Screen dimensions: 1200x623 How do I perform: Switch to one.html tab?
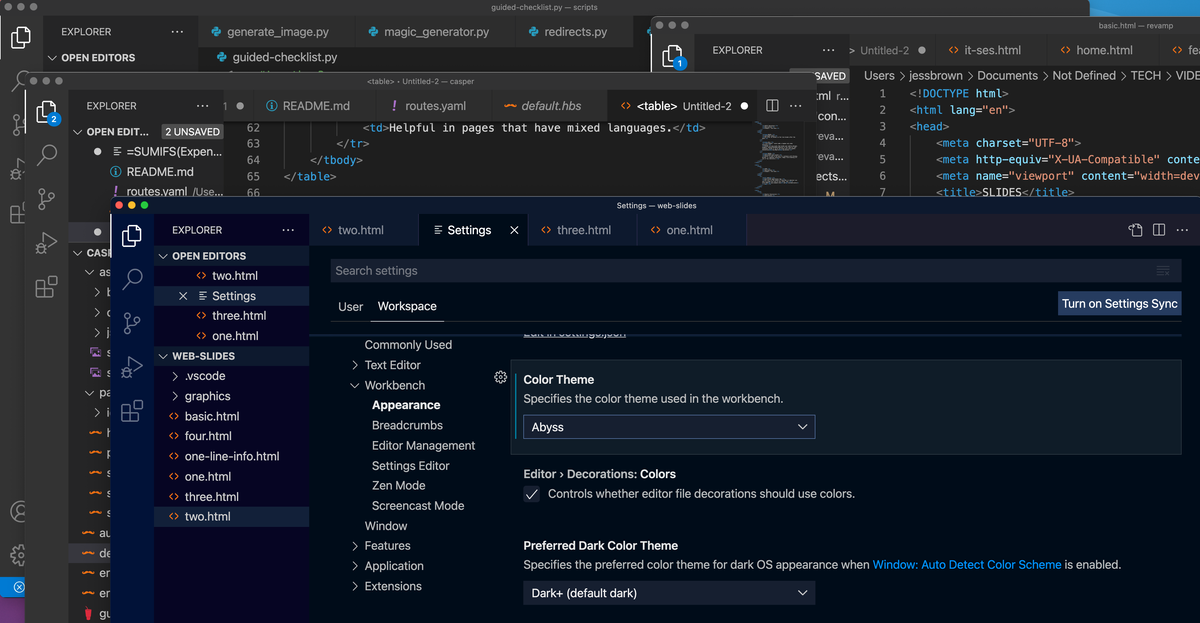coord(689,230)
